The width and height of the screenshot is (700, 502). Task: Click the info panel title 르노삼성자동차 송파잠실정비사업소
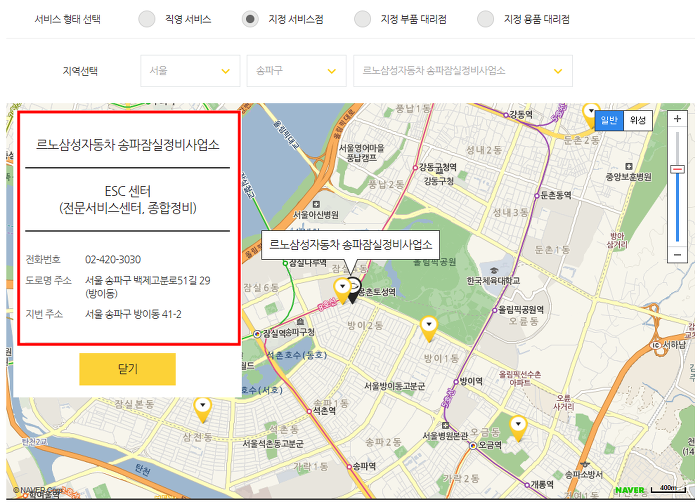(x=128, y=145)
